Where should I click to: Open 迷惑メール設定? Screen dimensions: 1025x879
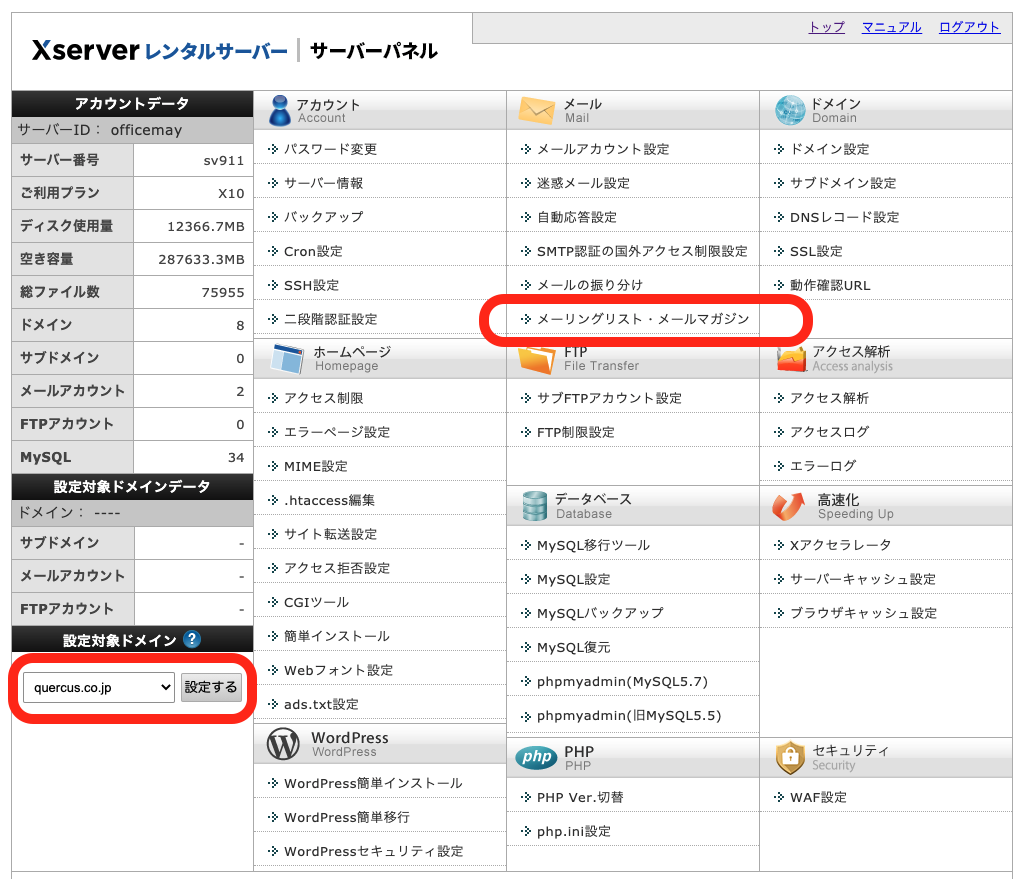(x=583, y=183)
